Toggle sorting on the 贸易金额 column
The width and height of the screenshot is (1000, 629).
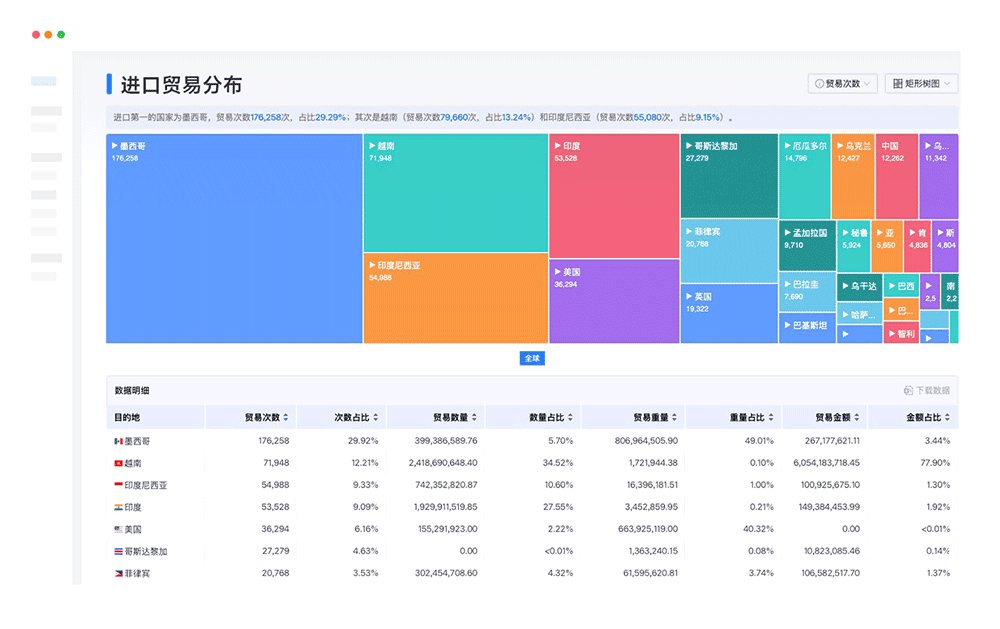(855, 417)
